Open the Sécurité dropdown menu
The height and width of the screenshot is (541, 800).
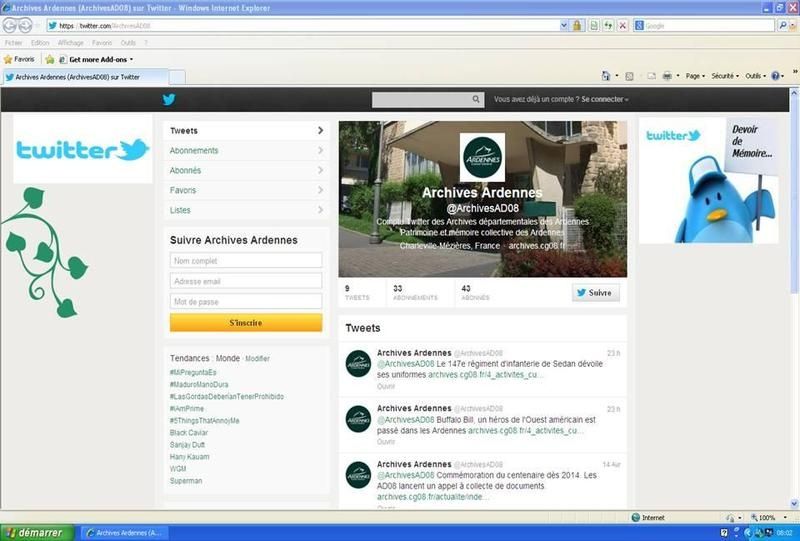click(725, 76)
